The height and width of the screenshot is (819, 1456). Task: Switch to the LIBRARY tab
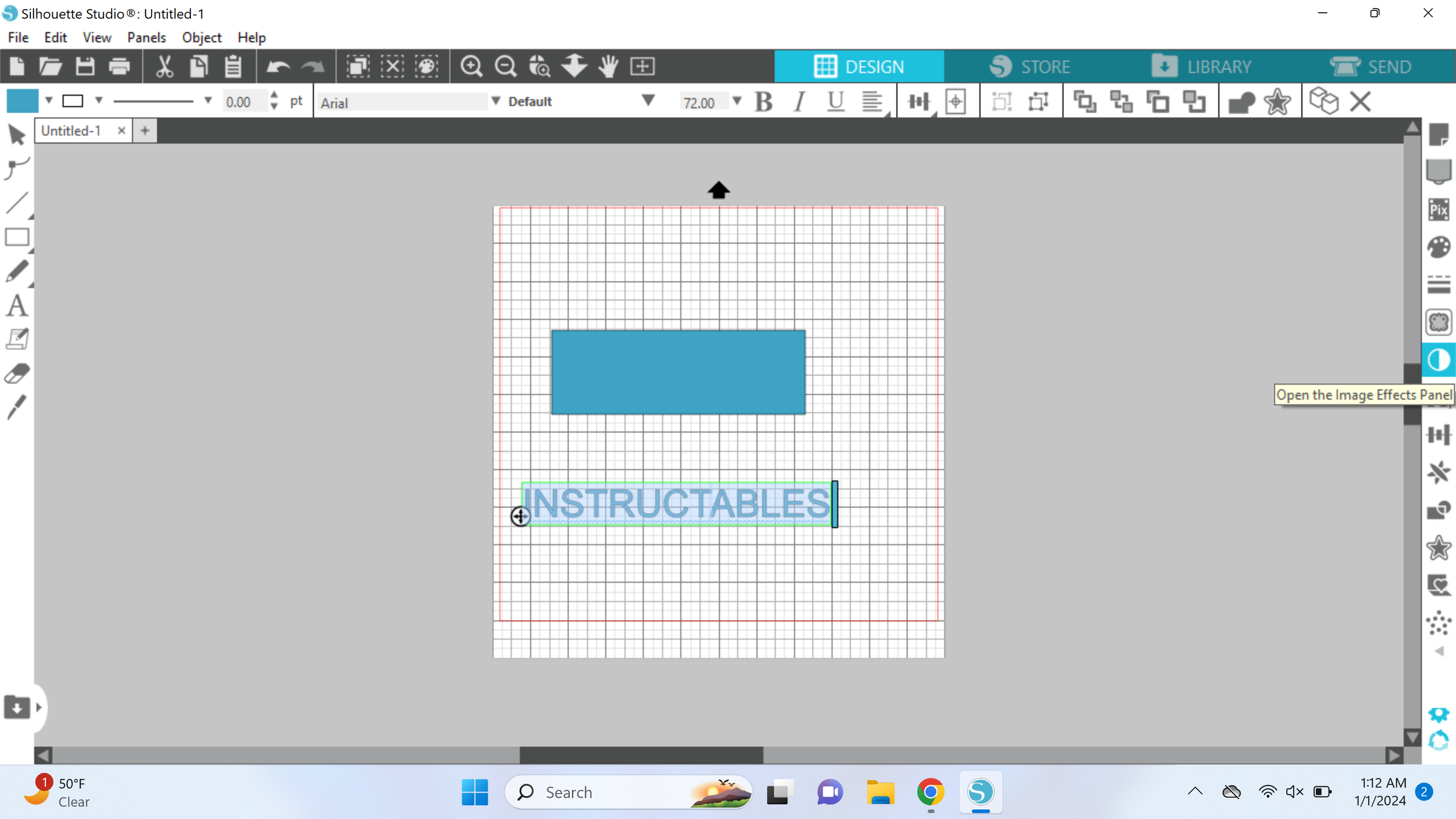tap(1201, 66)
